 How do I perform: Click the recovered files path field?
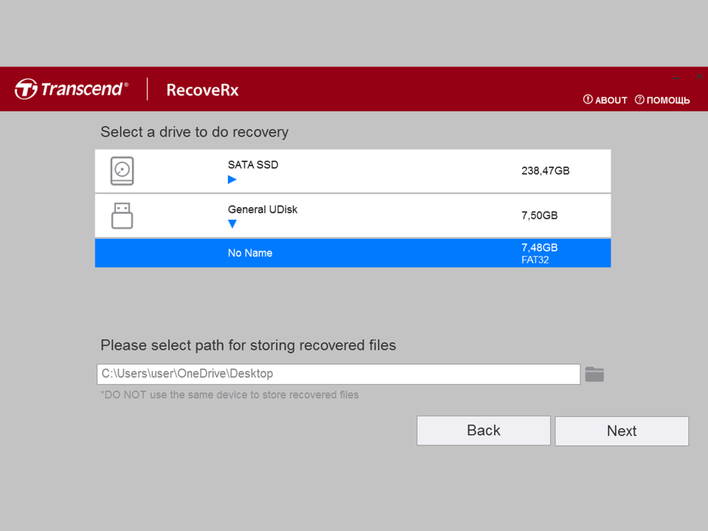[338, 374]
